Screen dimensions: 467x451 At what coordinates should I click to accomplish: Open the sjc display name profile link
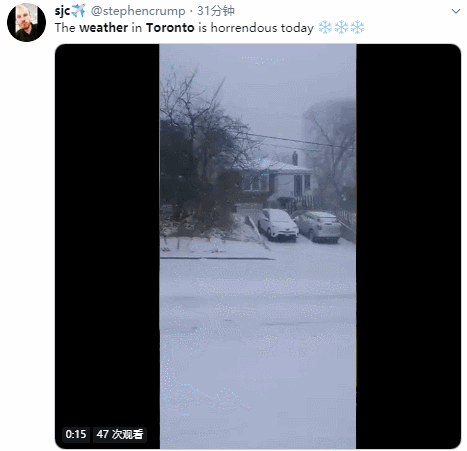pyautogui.click(x=62, y=11)
